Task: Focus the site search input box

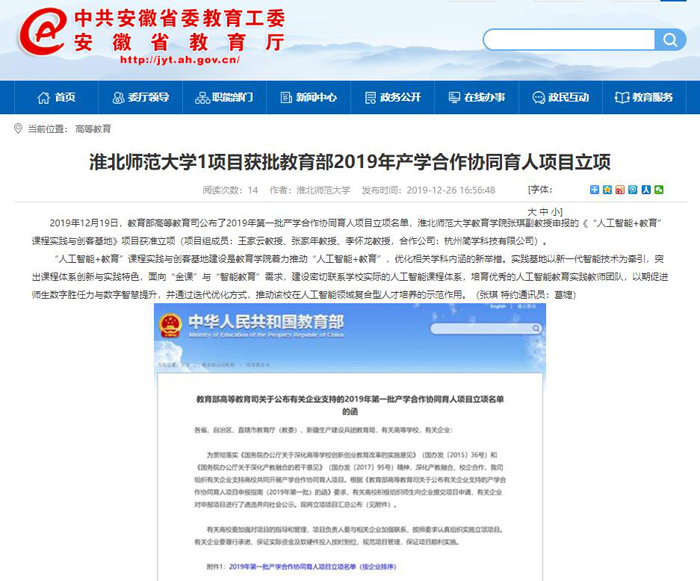Action: pyautogui.click(x=569, y=40)
